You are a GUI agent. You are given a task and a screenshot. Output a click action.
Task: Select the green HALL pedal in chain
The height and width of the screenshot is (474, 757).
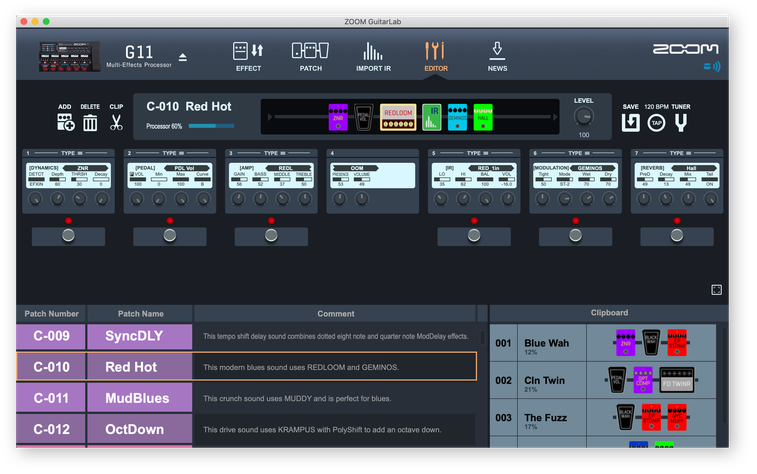click(x=483, y=117)
